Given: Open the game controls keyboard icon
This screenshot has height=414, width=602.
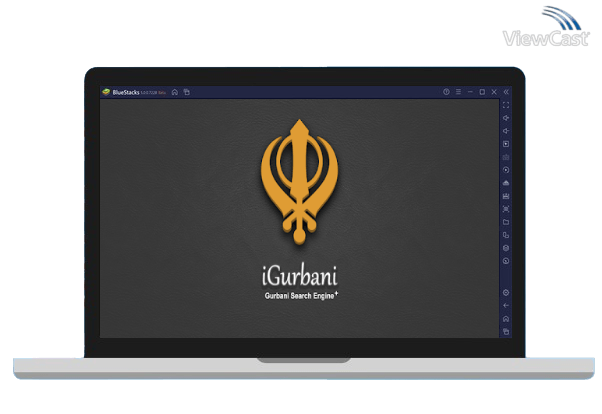Looking at the screenshot, I should point(506,157).
